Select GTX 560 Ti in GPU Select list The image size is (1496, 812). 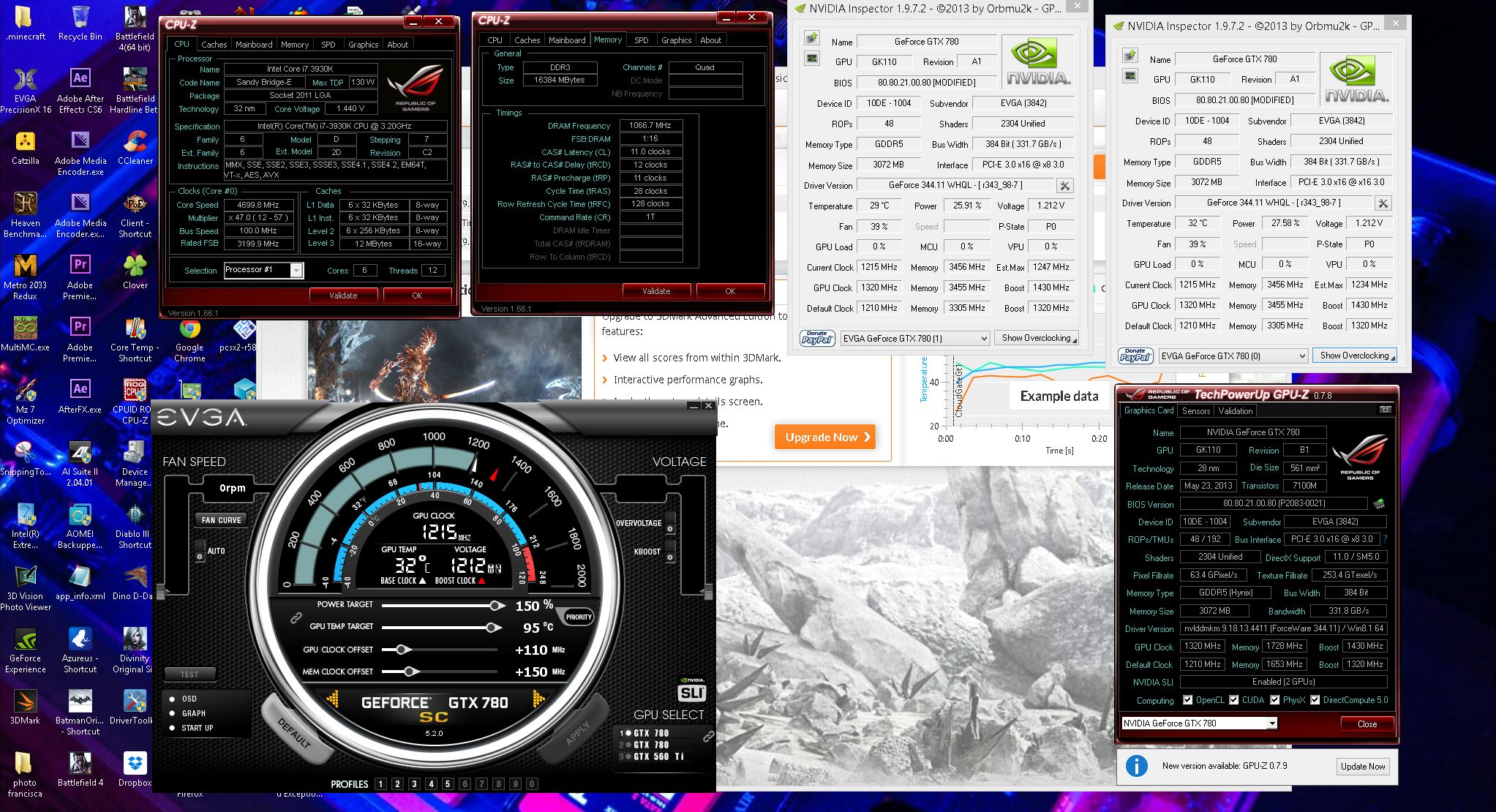(651, 756)
